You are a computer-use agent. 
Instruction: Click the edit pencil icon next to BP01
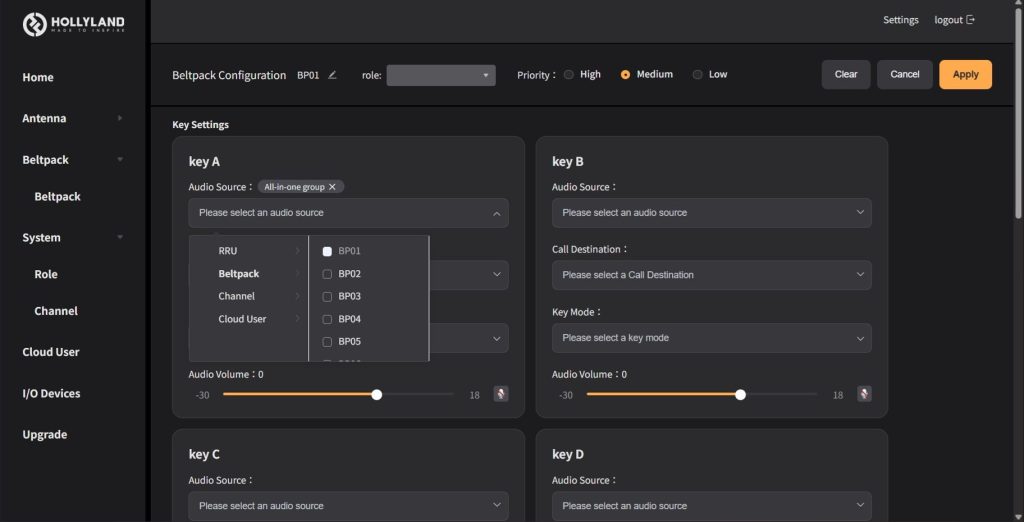[332, 75]
